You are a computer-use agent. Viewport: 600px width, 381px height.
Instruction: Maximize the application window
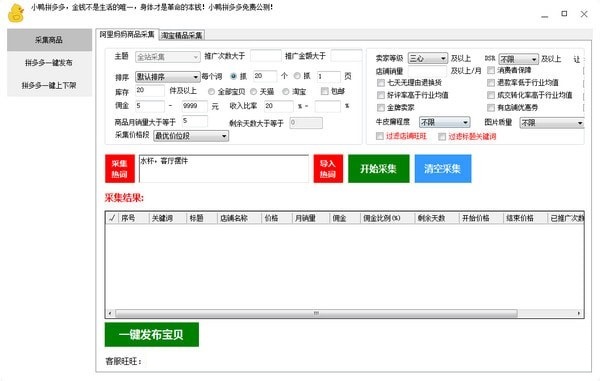564,14
